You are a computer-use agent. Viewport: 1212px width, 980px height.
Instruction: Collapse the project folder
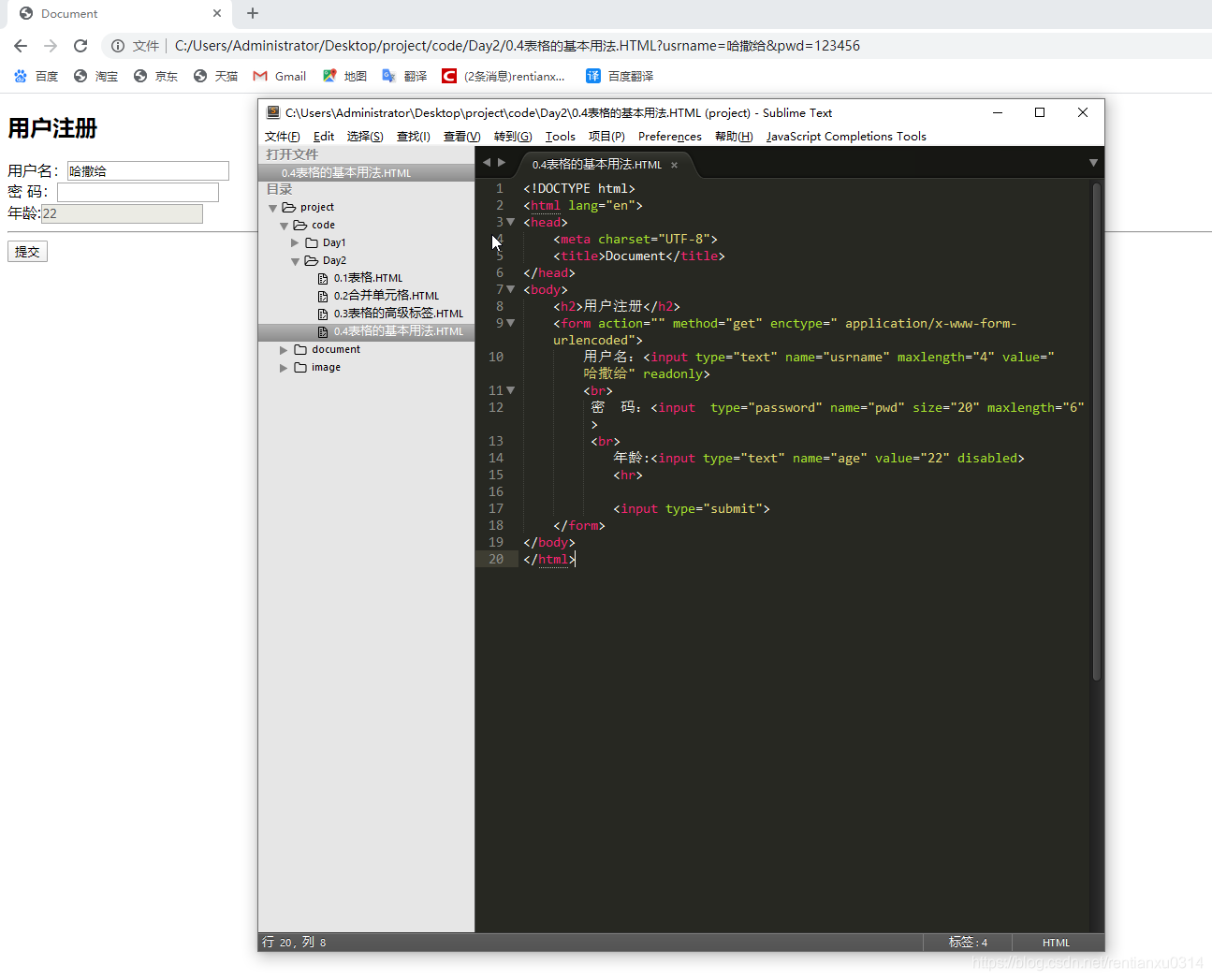pyautogui.click(x=273, y=208)
